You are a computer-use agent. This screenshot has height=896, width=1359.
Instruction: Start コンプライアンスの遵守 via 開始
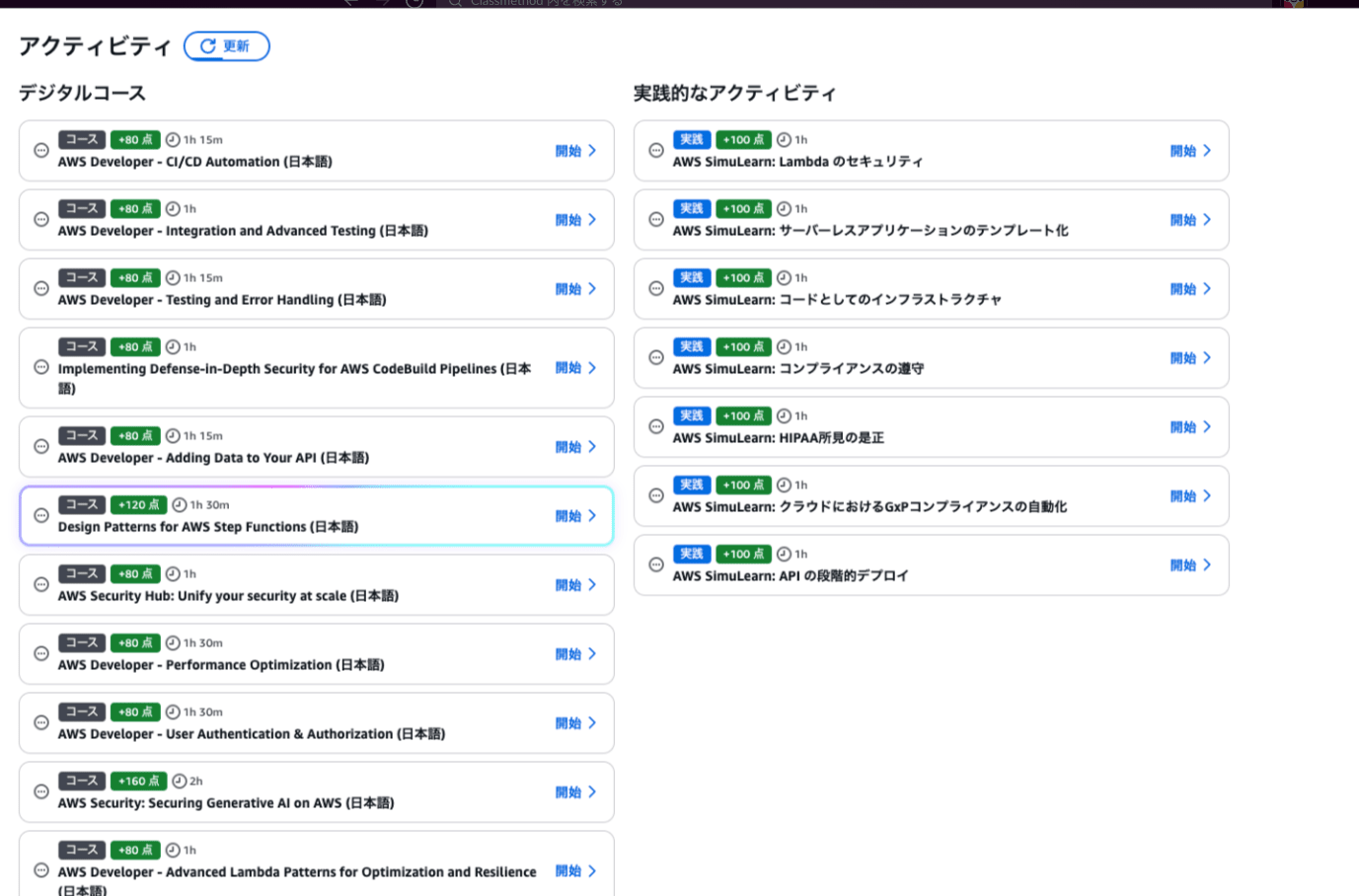pos(1191,358)
